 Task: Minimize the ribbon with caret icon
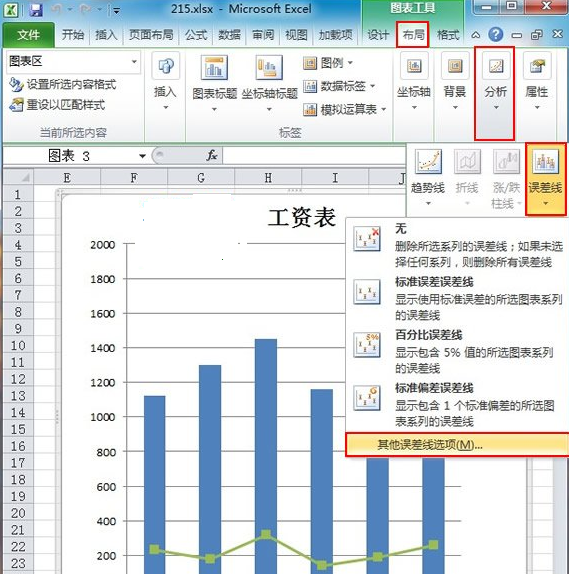click(475, 35)
